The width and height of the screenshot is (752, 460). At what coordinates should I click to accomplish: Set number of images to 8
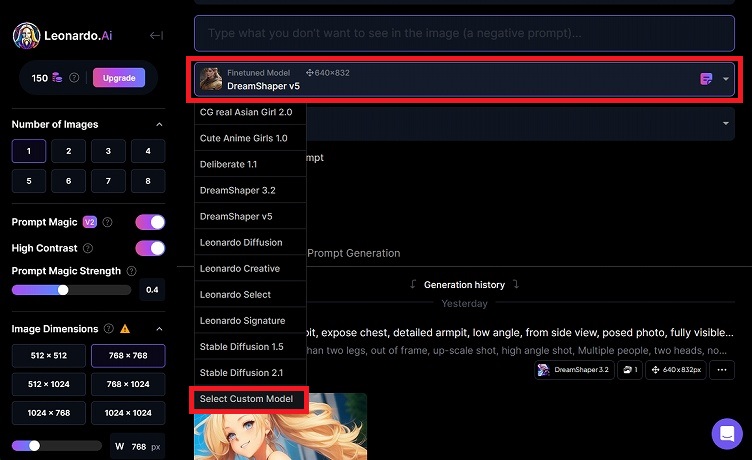[x=148, y=181]
